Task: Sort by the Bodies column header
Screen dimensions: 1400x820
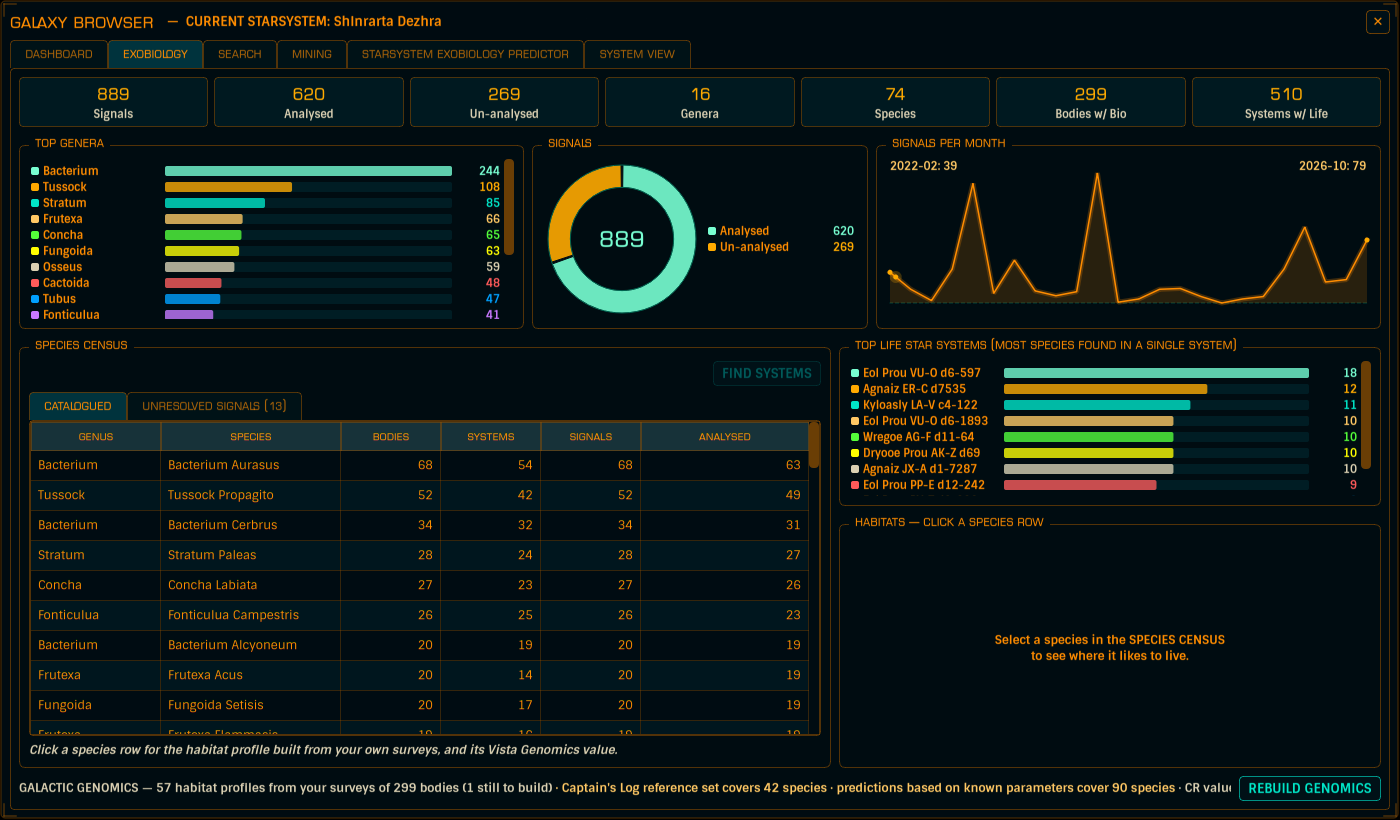Action: (x=391, y=436)
